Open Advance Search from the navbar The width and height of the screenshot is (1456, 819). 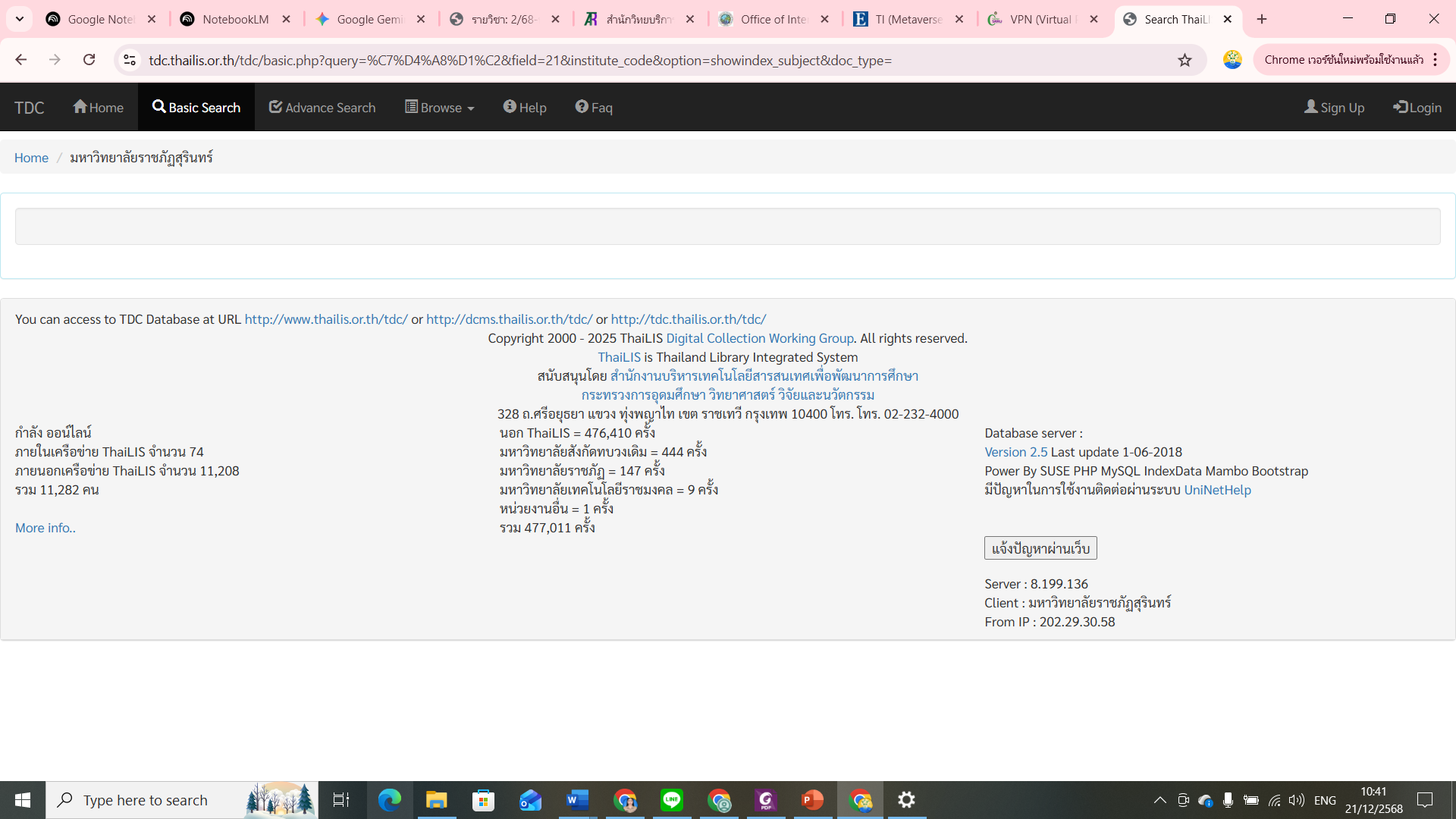tap(322, 107)
